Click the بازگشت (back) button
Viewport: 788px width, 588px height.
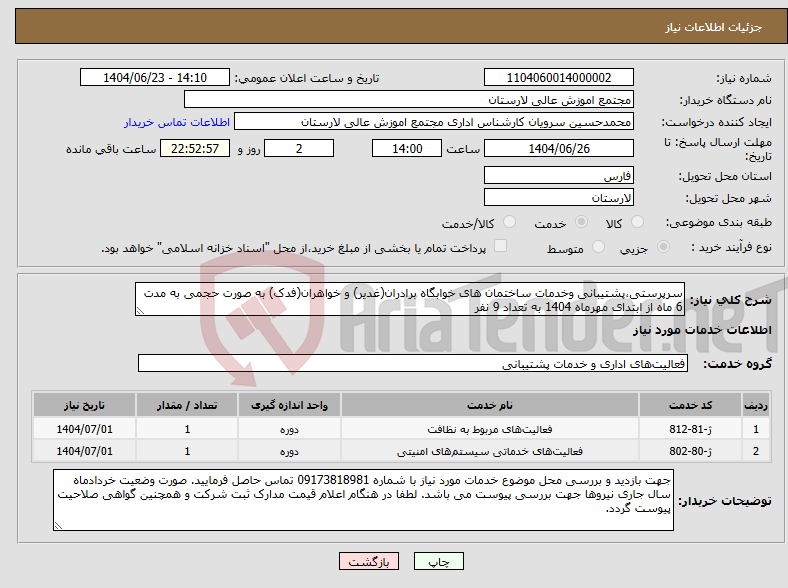point(369,561)
